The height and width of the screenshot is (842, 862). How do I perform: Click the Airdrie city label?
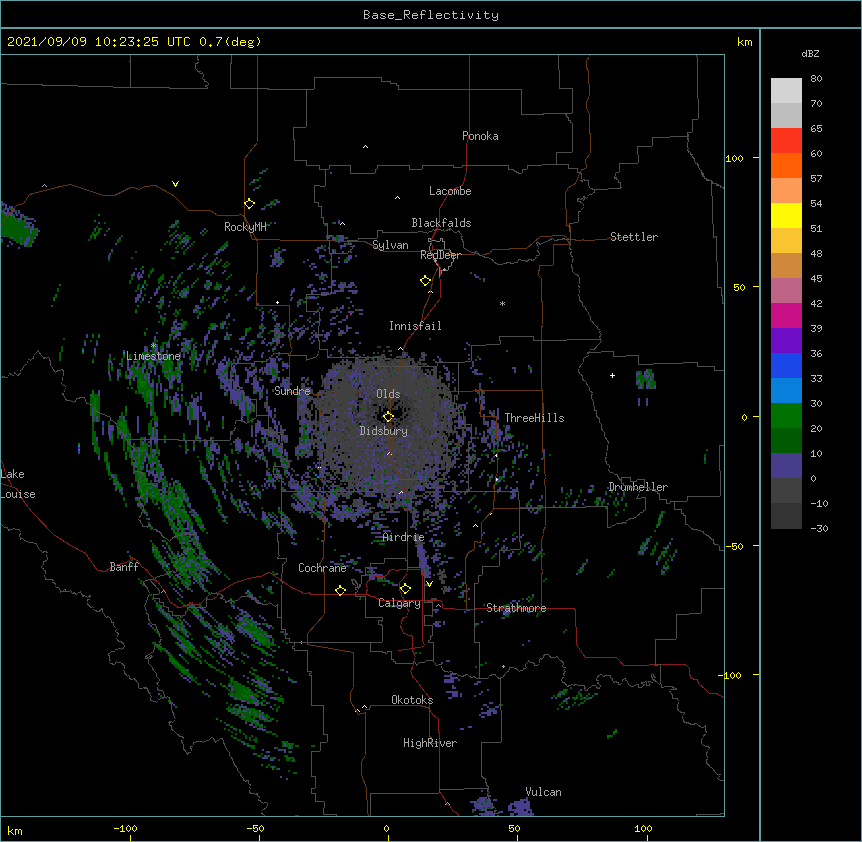click(x=404, y=537)
